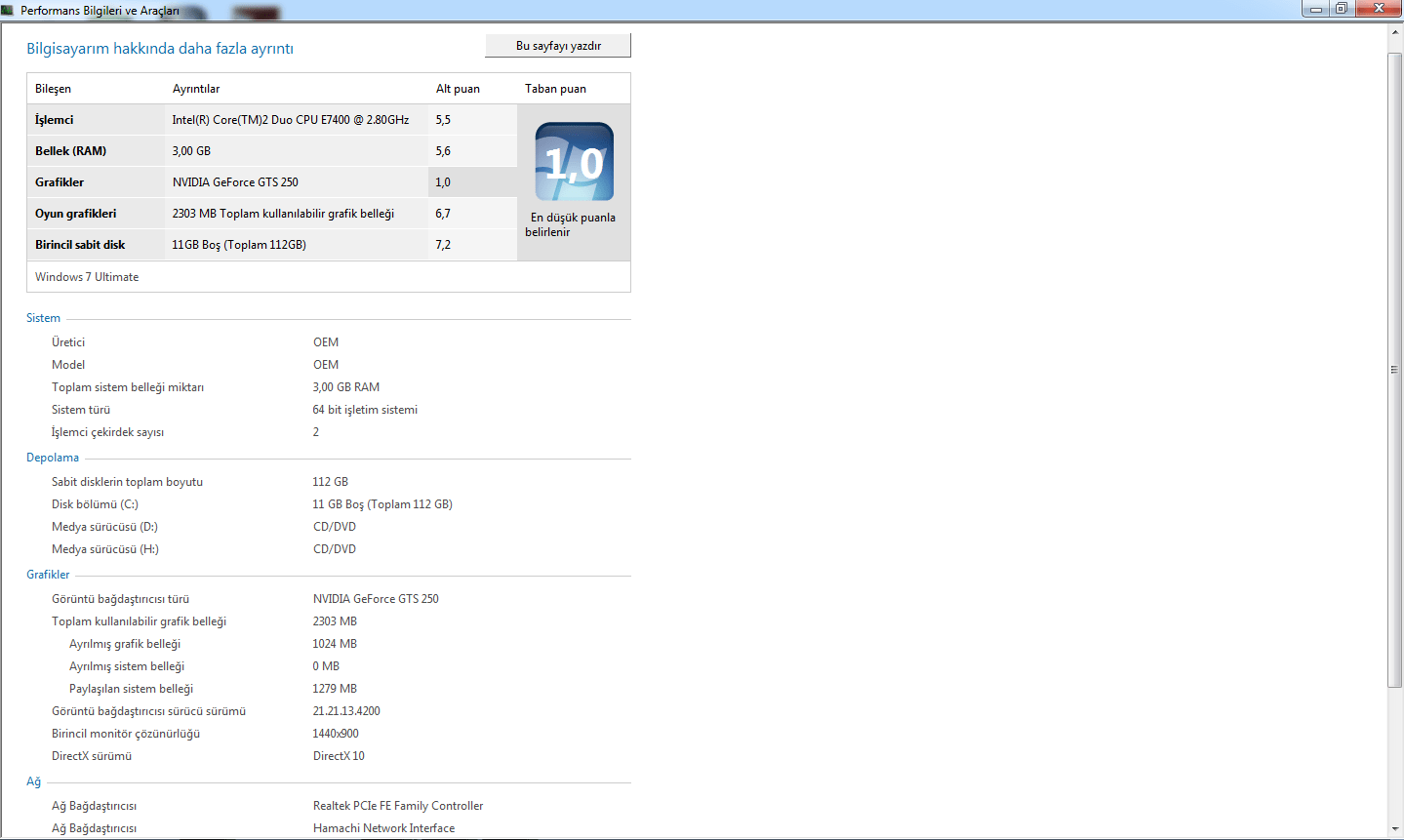Restore down the Performans Bilgileri window
The height and width of the screenshot is (840, 1404).
[x=1342, y=9]
